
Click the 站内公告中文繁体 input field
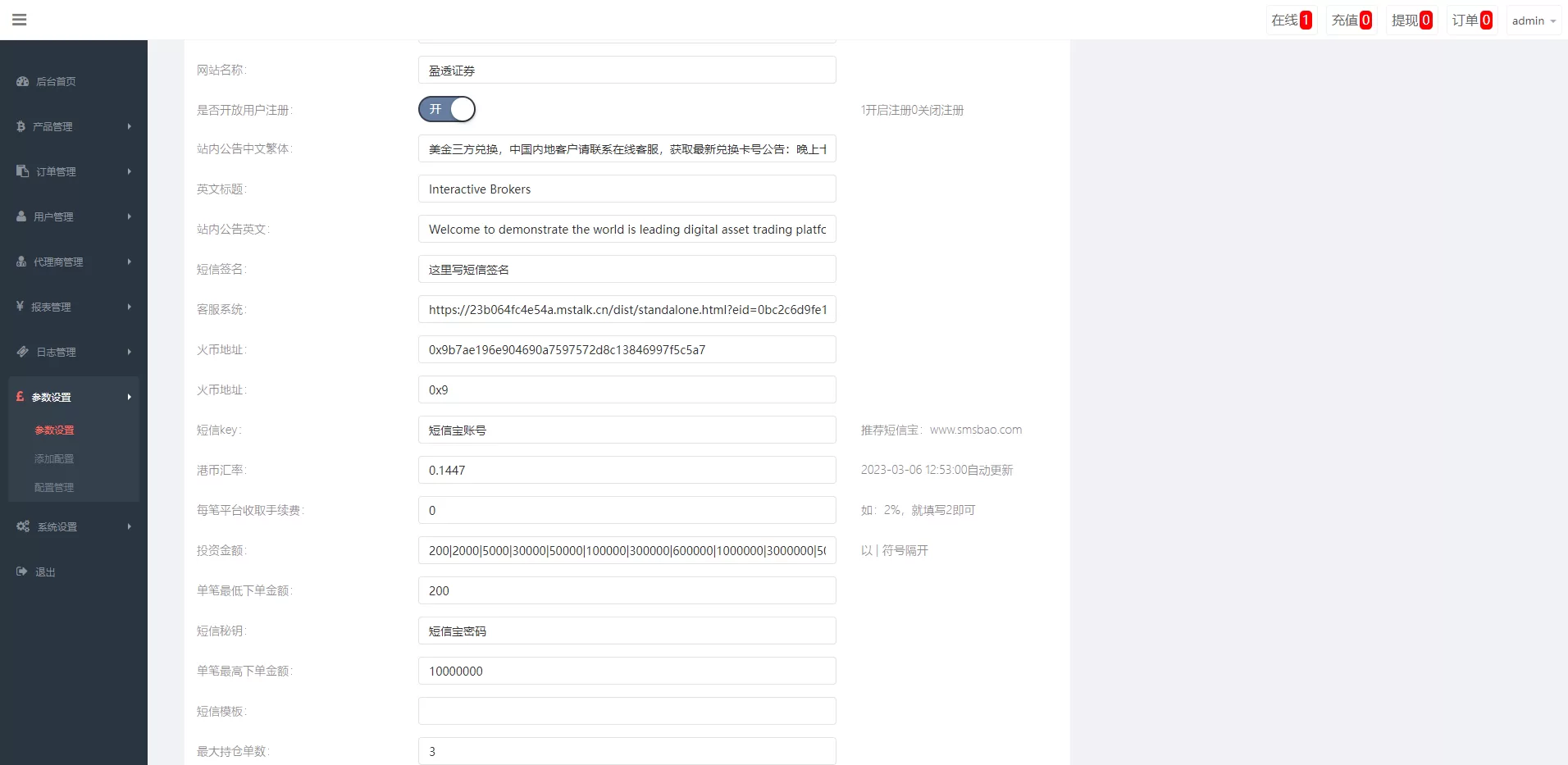click(x=627, y=148)
